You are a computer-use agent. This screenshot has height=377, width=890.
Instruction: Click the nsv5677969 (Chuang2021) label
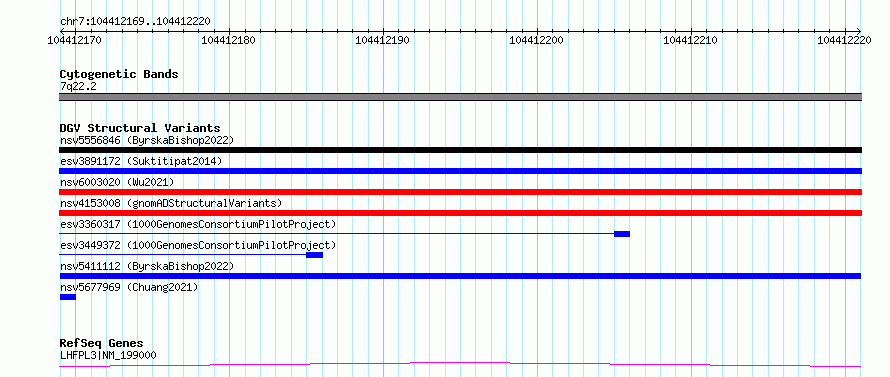129,287
